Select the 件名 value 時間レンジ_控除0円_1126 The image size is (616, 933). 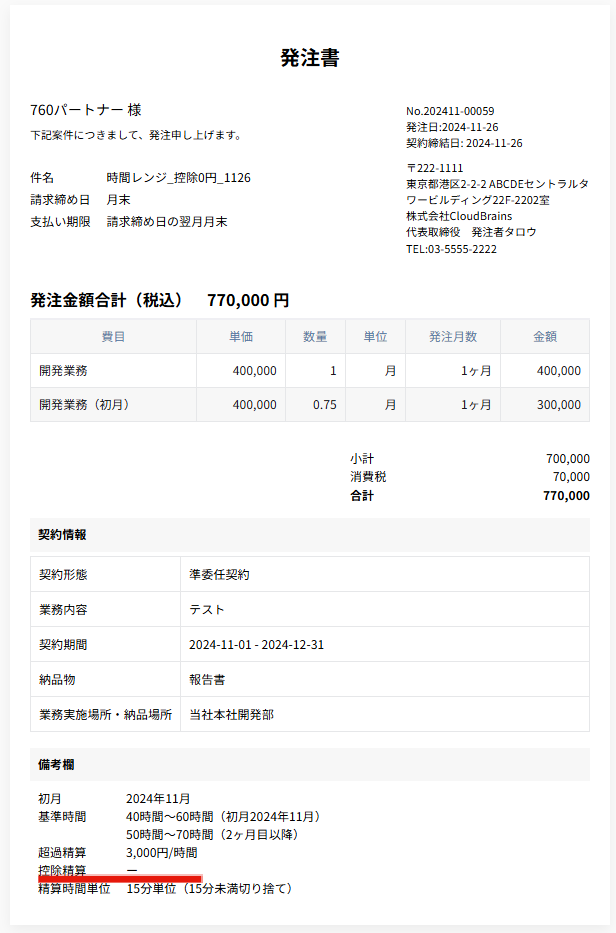179,178
